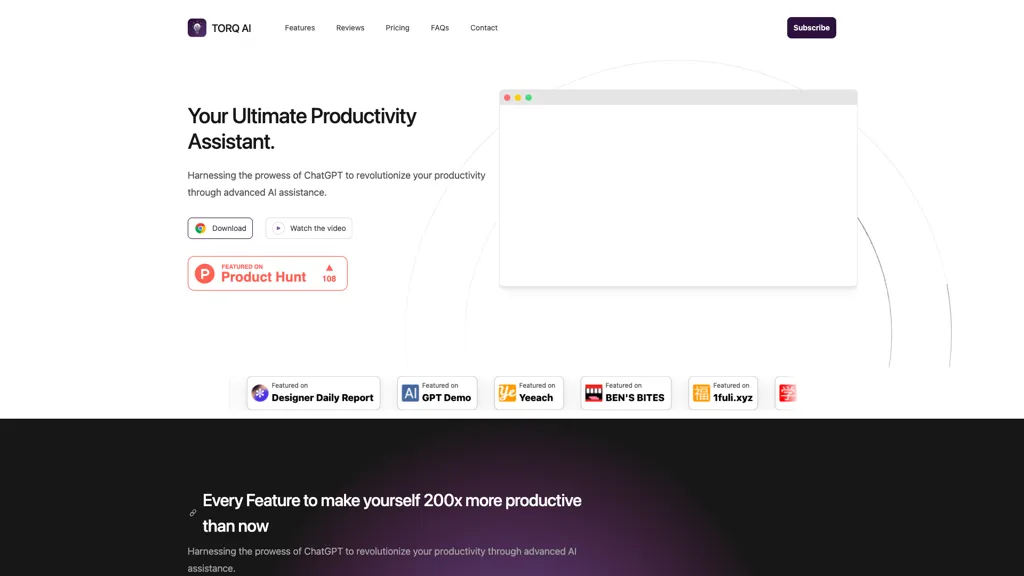Click the yellow dot in mockup window
Viewport: 1024px width, 576px height.
[518, 97]
